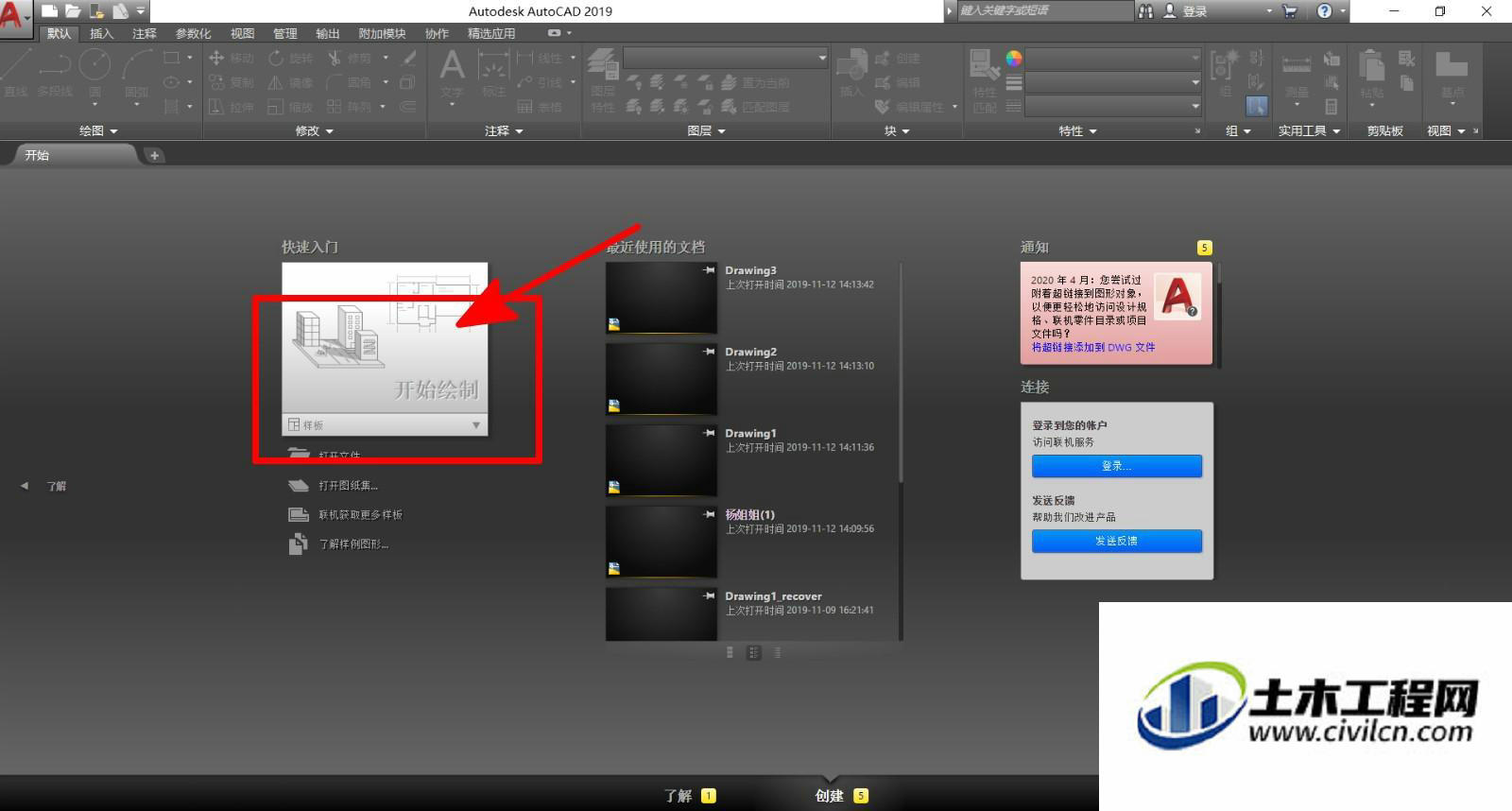Click the help question mark icon
The height and width of the screenshot is (811, 1512).
point(1324,11)
